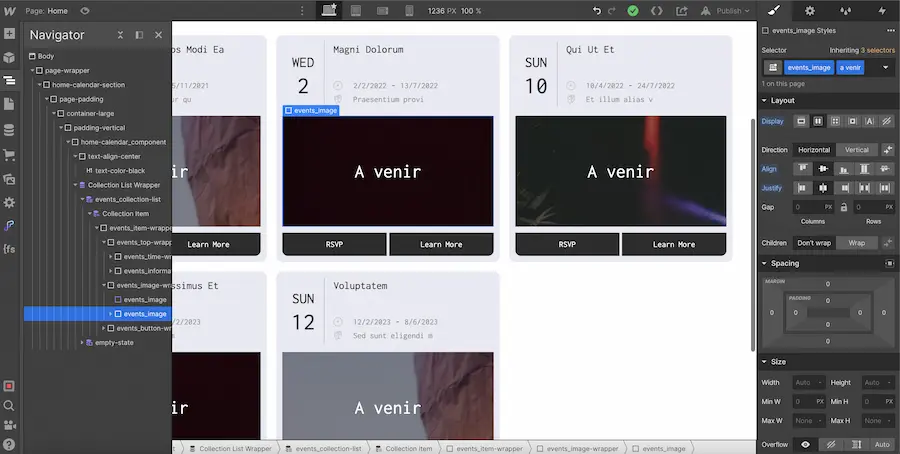Redo the last action

[x=612, y=11]
